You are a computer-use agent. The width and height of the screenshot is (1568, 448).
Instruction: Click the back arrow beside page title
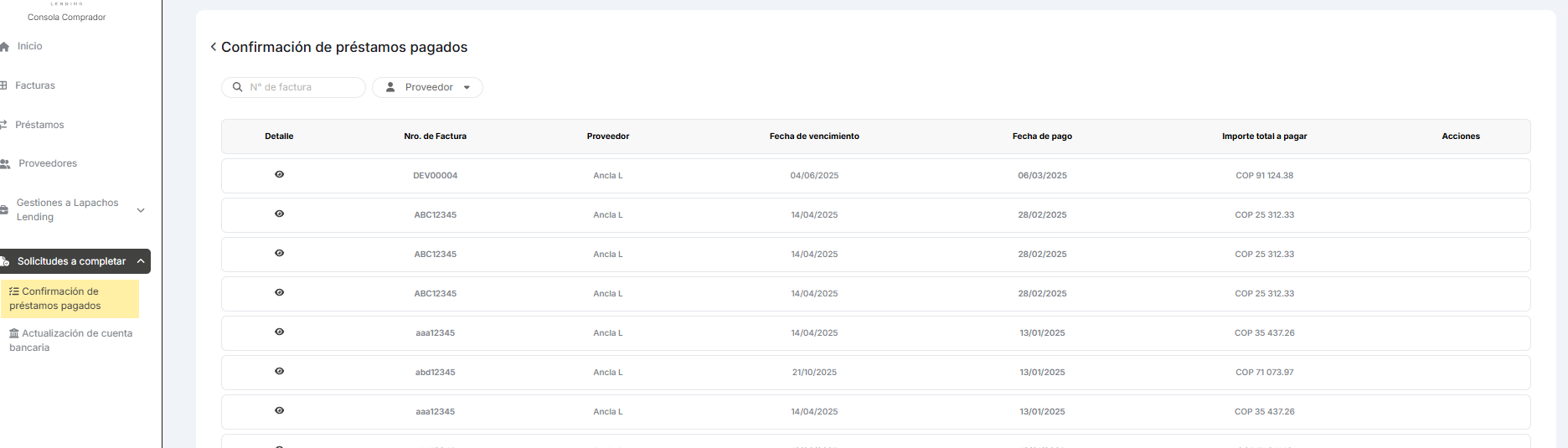214,47
